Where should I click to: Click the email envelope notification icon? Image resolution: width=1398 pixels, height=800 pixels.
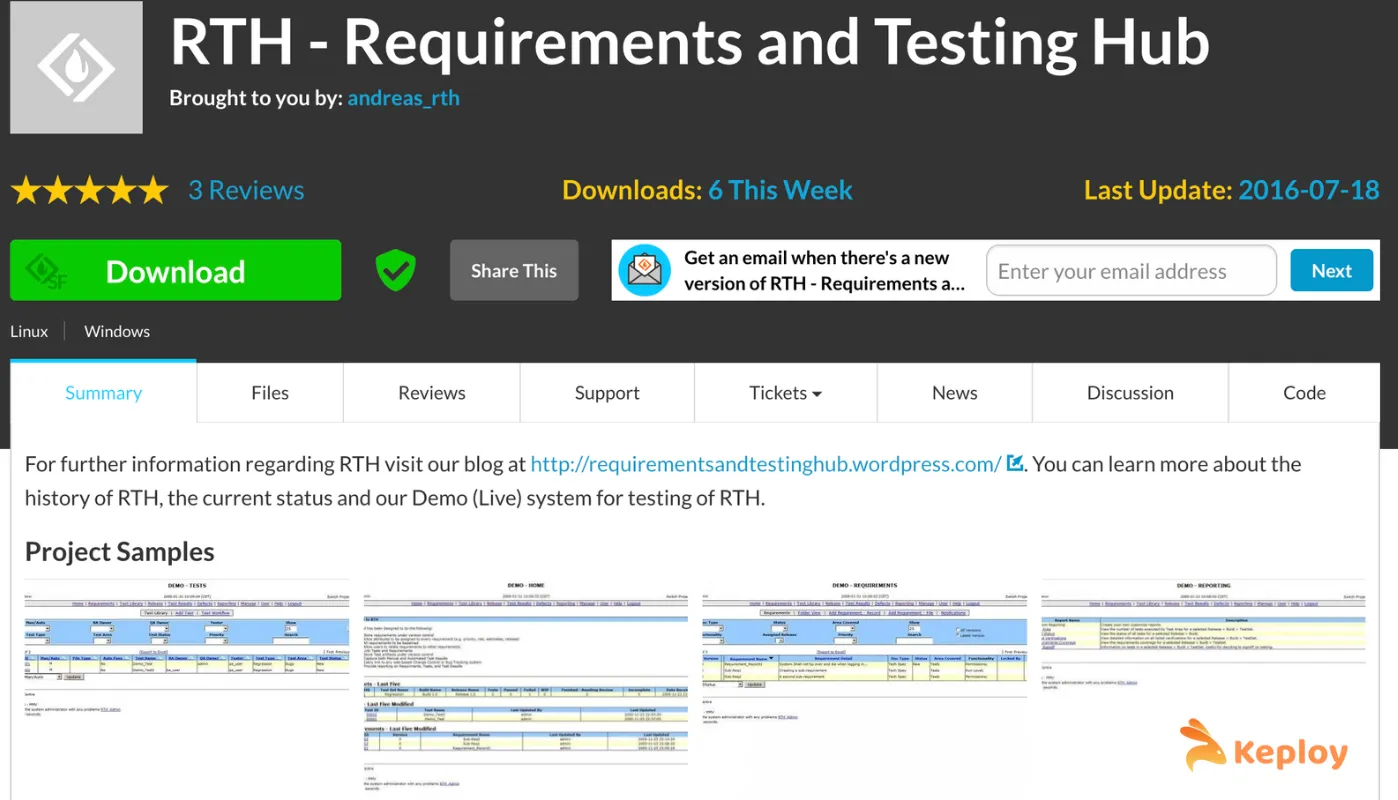pos(644,270)
